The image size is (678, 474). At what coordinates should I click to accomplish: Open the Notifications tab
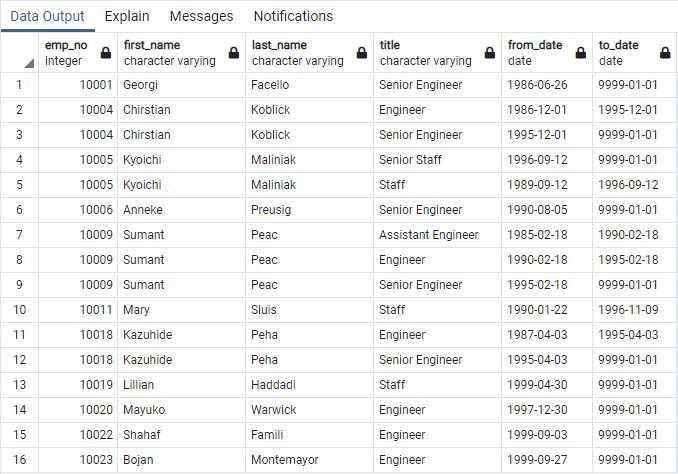pos(293,16)
